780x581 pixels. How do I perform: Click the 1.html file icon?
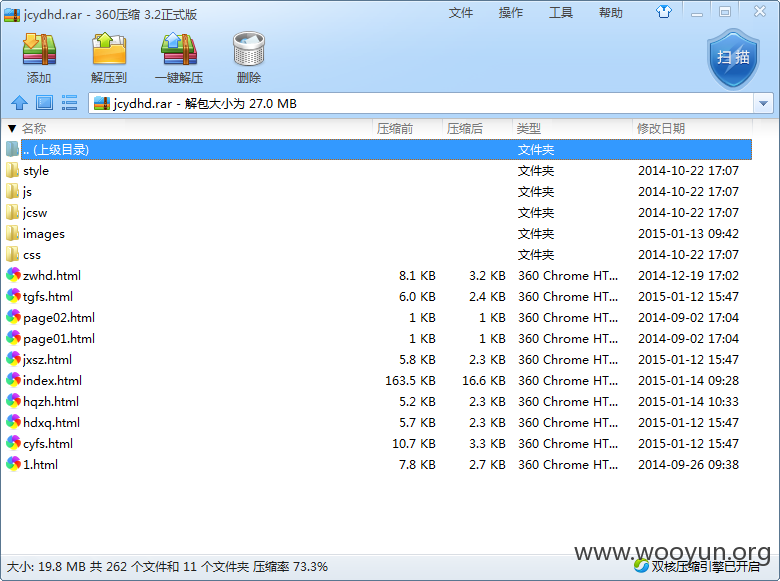point(13,464)
